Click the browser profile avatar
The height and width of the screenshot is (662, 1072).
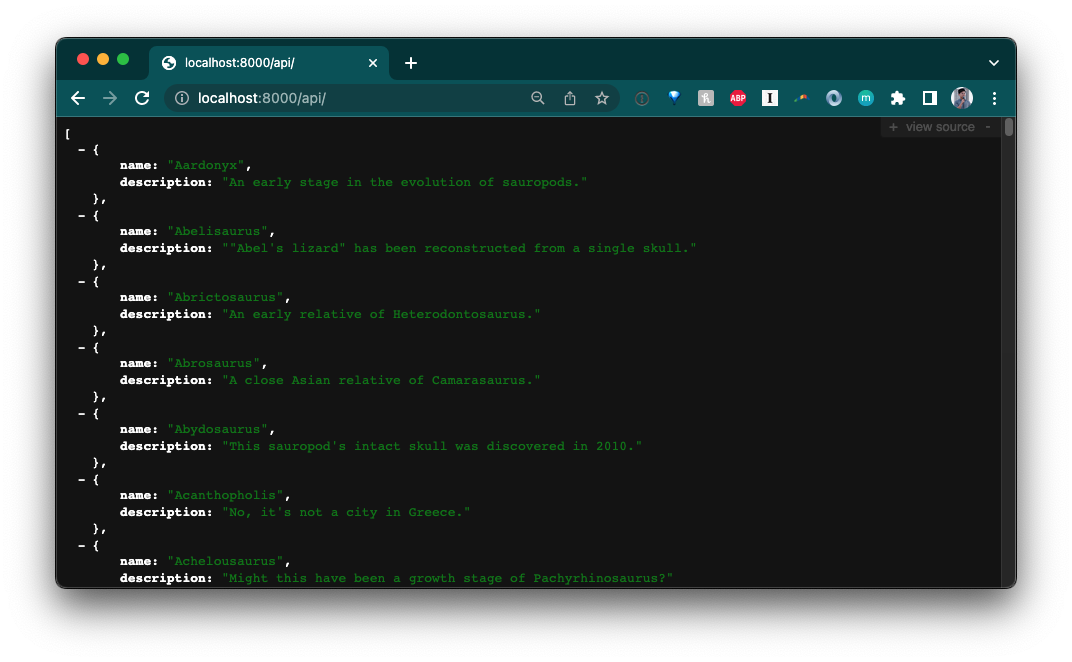961,98
